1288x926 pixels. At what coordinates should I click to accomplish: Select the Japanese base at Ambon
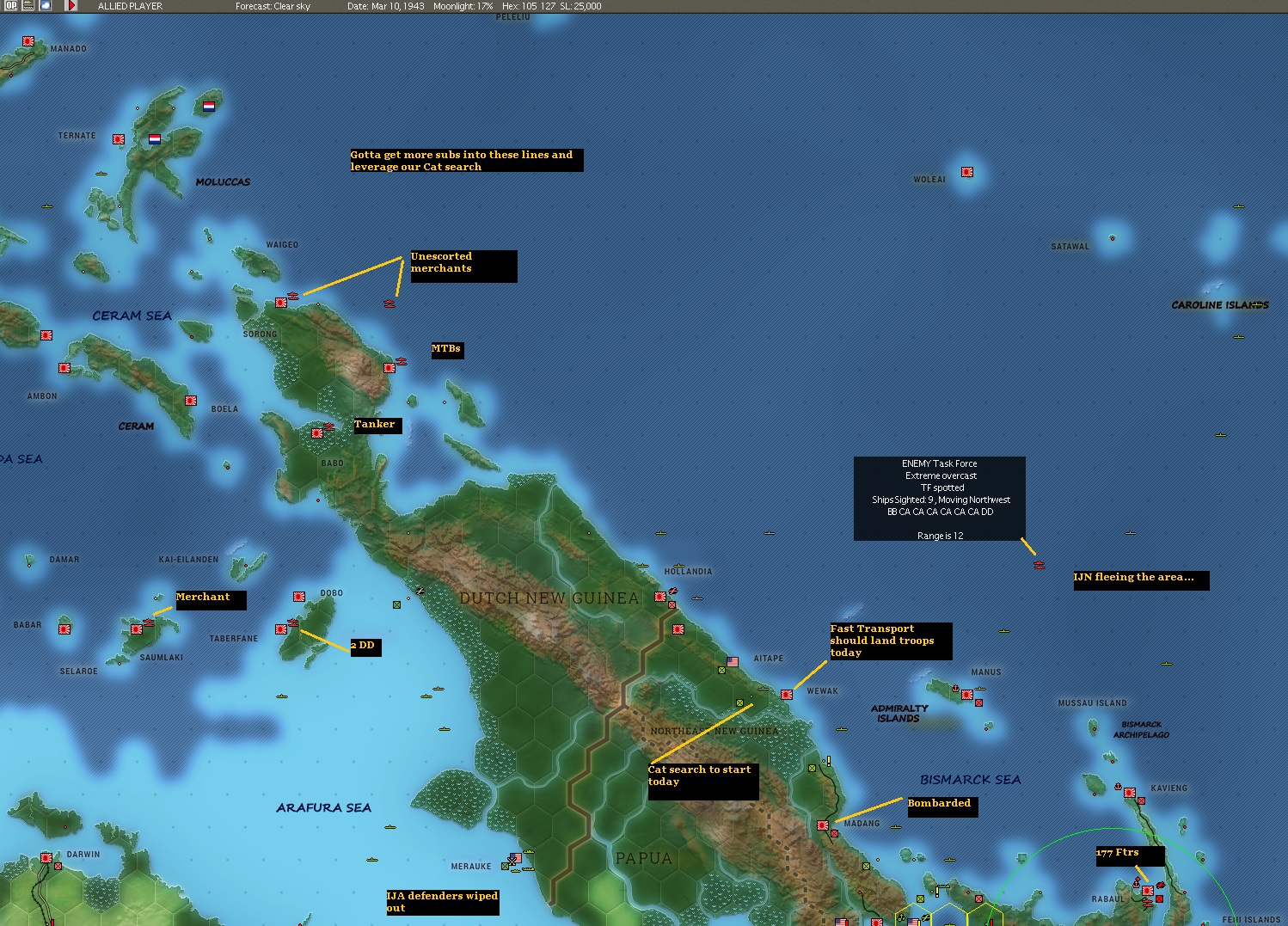64,368
